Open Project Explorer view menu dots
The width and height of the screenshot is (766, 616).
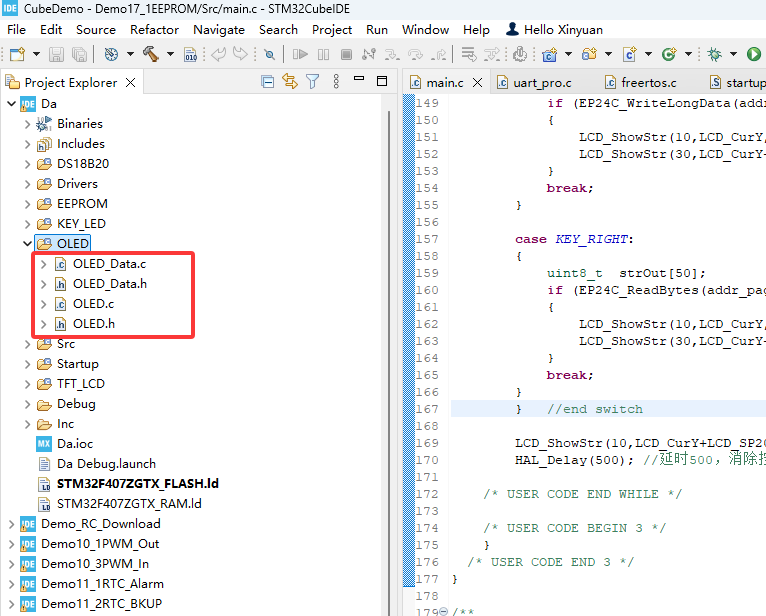click(336, 82)
